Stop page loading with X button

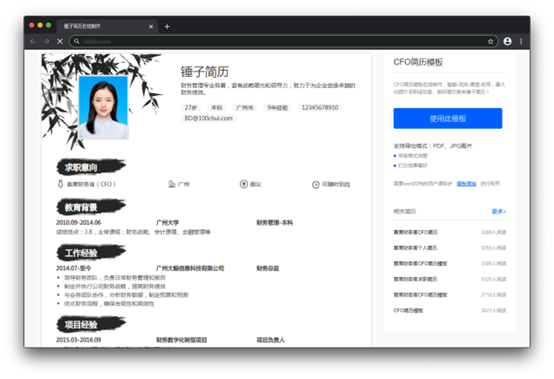click(60, 41)
